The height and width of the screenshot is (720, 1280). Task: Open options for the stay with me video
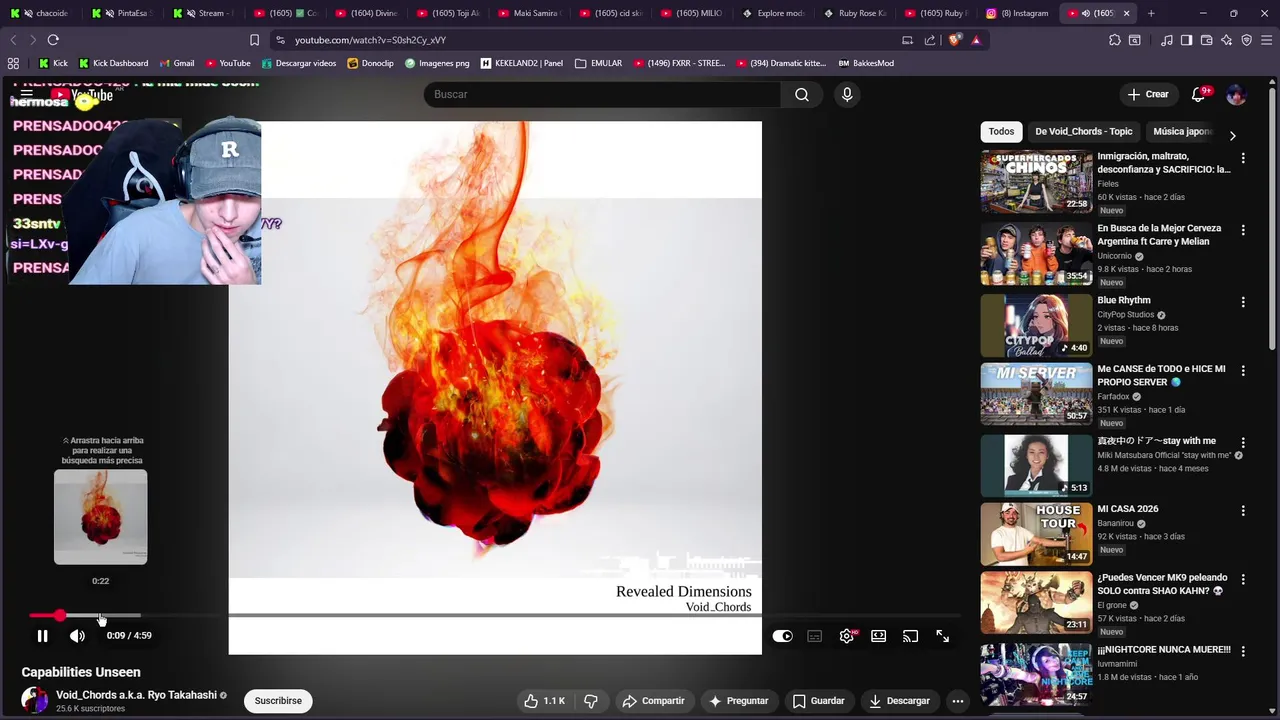(x=1243, y=443)
